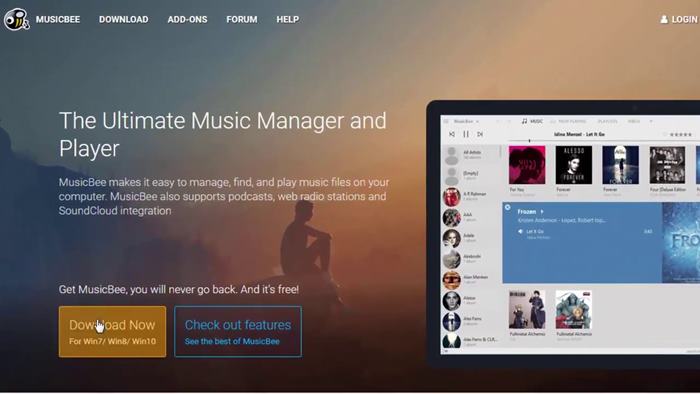Click the MusicBee bee logo icon
This screenshot has height=394, width=700.
click(x=17, y=19)
